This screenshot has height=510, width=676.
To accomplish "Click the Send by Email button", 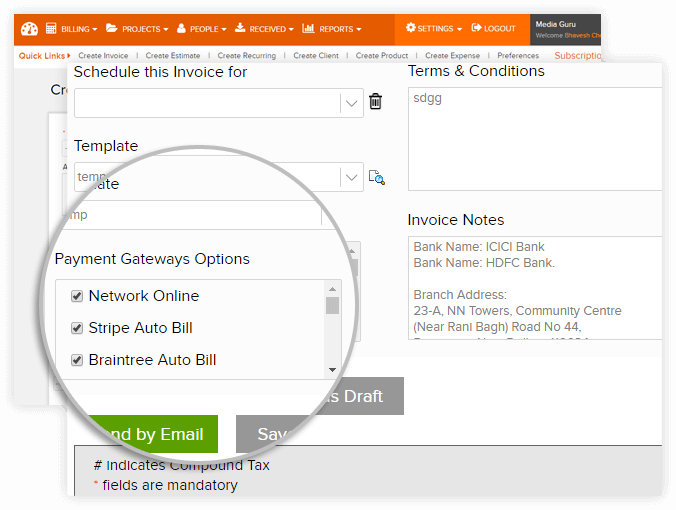I will tap(153, 434).
